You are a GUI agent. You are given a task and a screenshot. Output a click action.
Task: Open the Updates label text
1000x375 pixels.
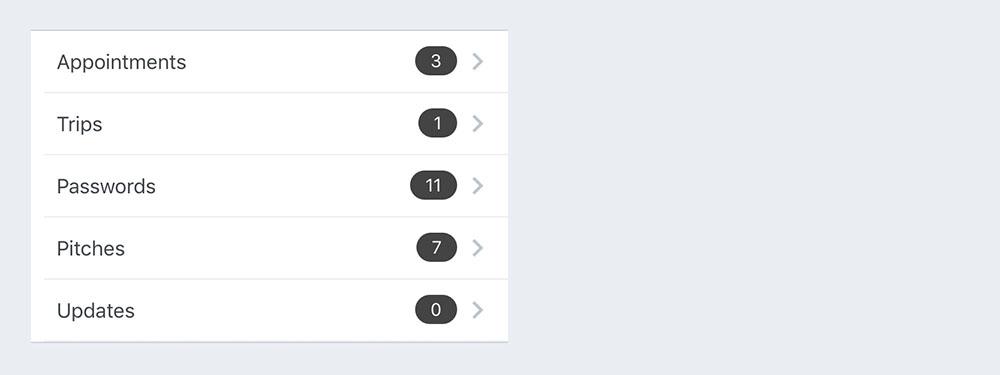pyautogui.click(x=96, y=311)
